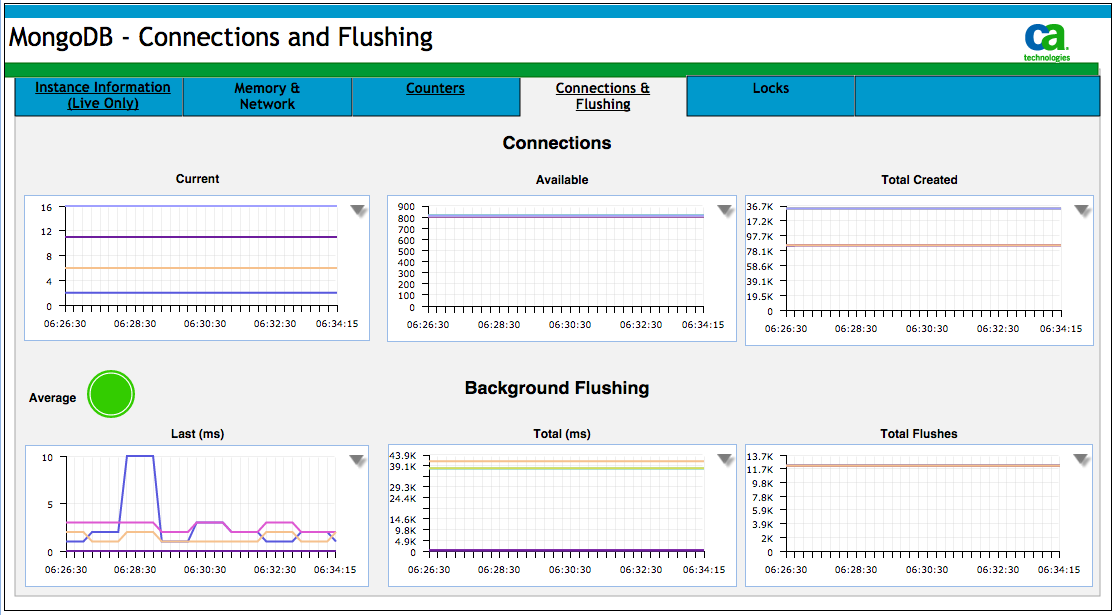
Task: Click the '36.7K' axis label in Total Created
Action: (759, 207)
